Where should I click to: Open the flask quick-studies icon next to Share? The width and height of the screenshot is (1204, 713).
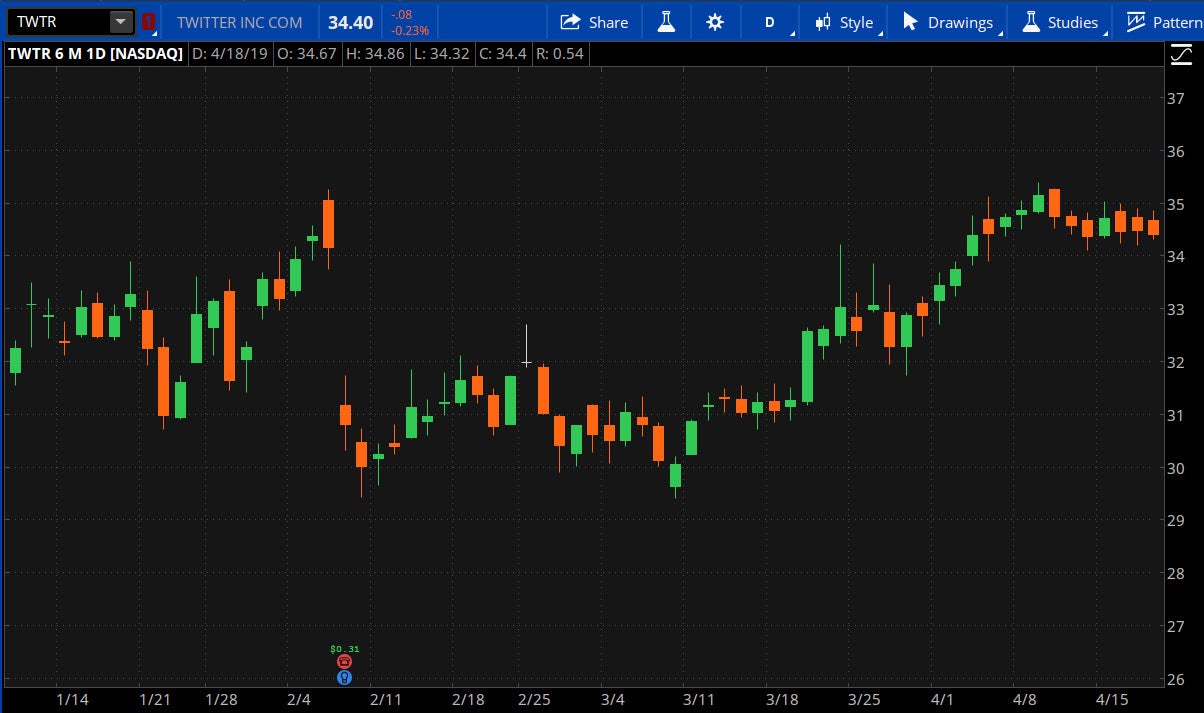pyautogui.click(x=665, y=22)
